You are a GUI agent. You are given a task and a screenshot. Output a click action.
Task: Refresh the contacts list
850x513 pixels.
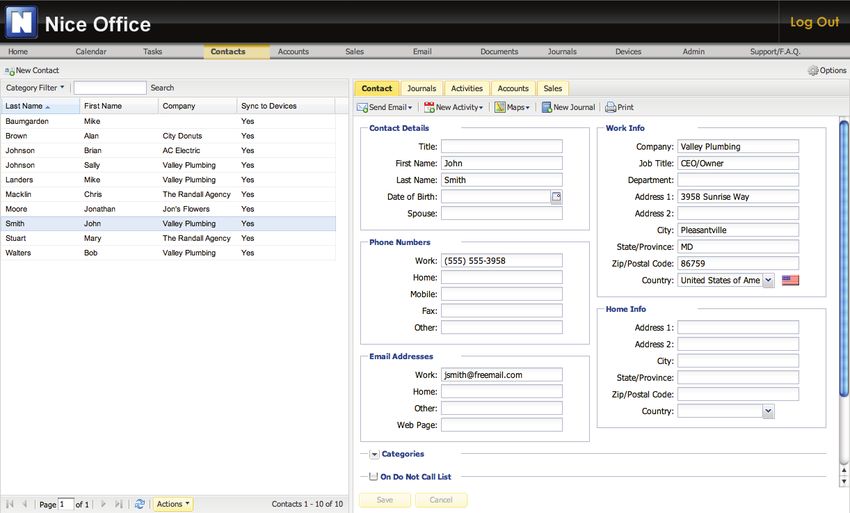(139, 504)
